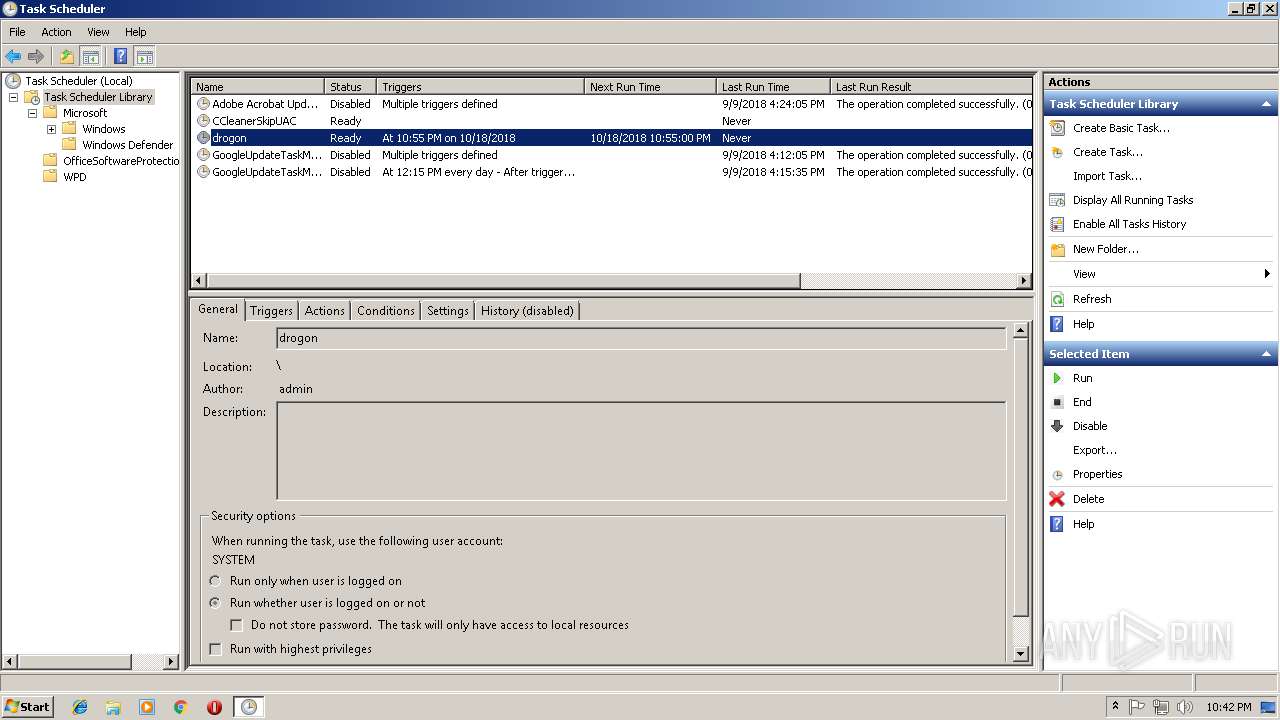Viewport: 1280px width, 720px height.
Task: Click the taskbar clock showing 10:42 PM
Action: coord(1228,707)
